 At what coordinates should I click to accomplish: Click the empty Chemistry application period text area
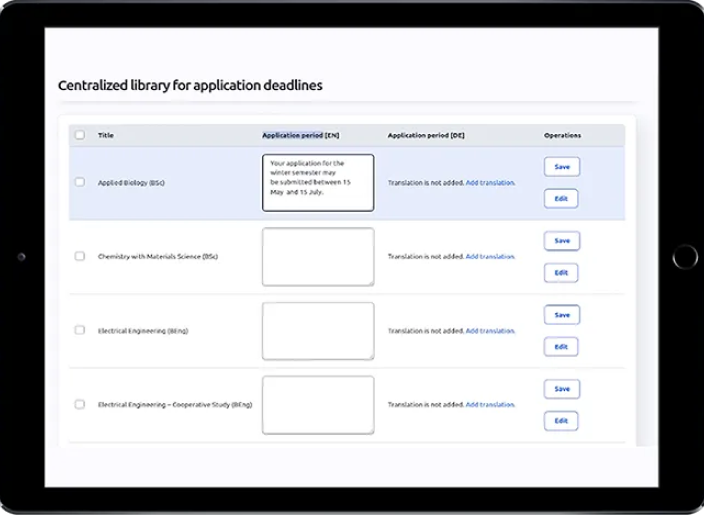pos(318,256)
